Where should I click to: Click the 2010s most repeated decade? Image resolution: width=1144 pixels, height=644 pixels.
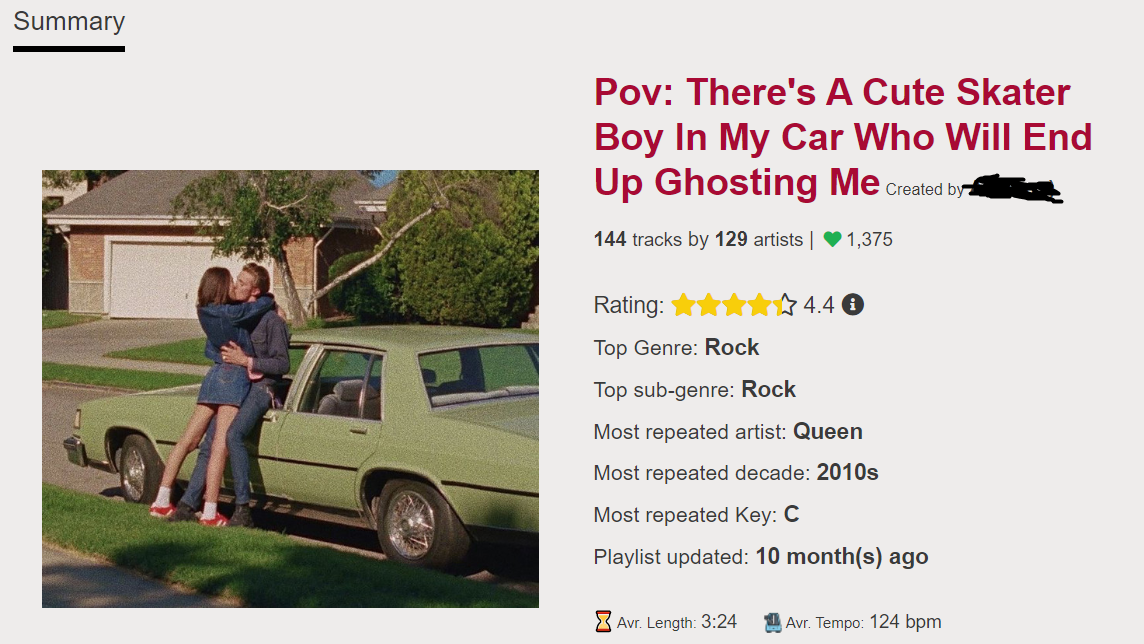(847, 473)
